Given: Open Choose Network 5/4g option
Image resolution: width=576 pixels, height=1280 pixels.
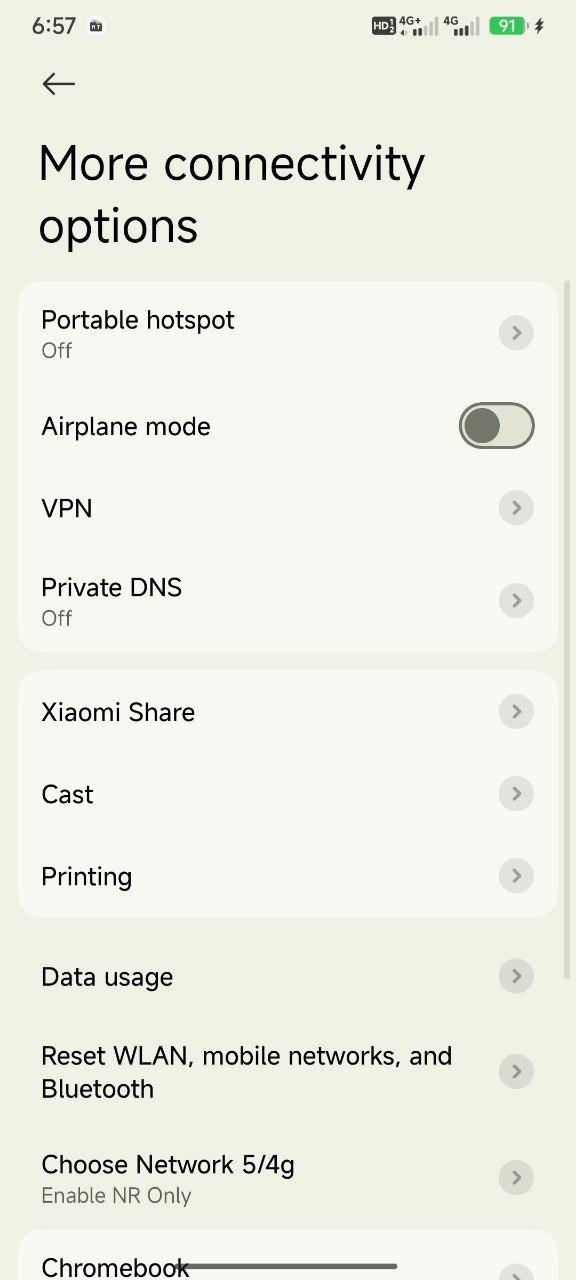Looking at the screenshot, I should point(288,1178).
